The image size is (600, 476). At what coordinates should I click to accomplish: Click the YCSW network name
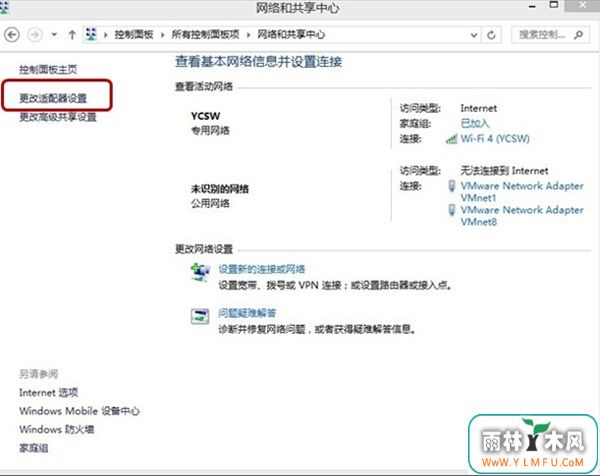(x=205, y=116)
